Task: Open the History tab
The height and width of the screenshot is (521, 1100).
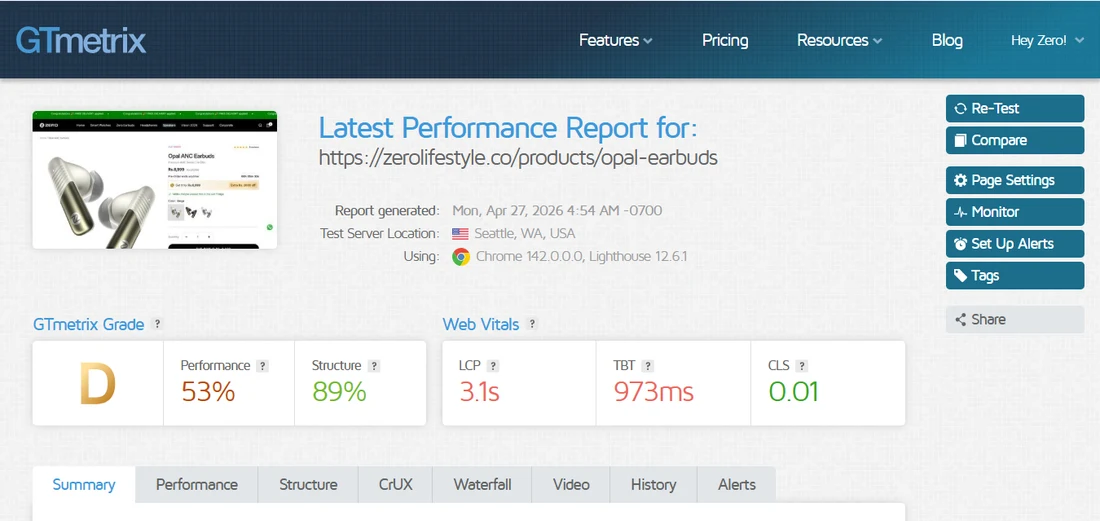Action: [653, 485]
